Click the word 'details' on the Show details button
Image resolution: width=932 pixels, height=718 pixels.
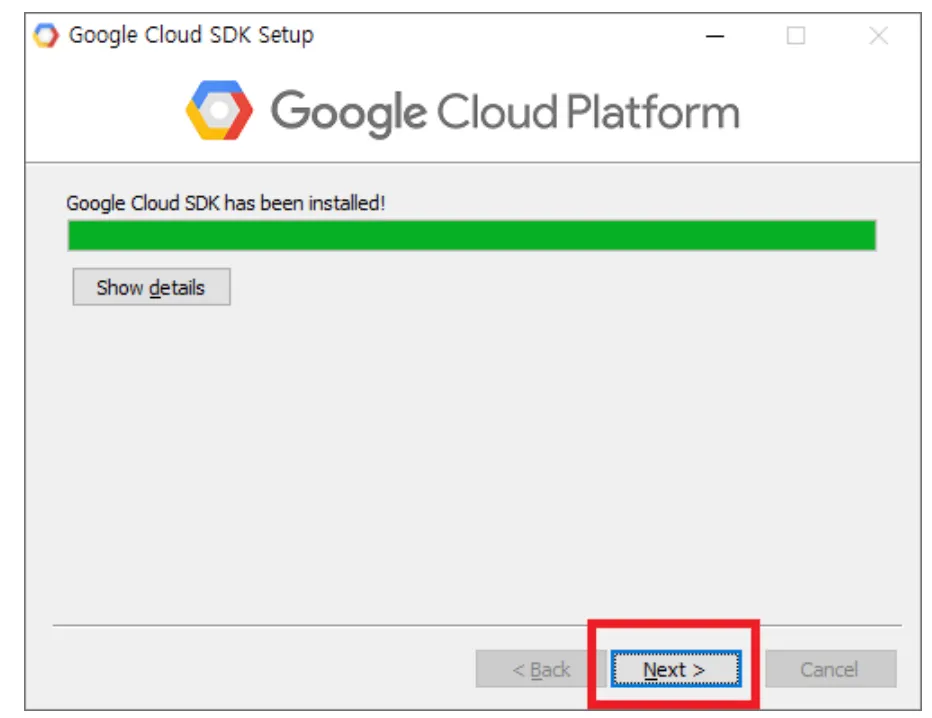[177, 288]
